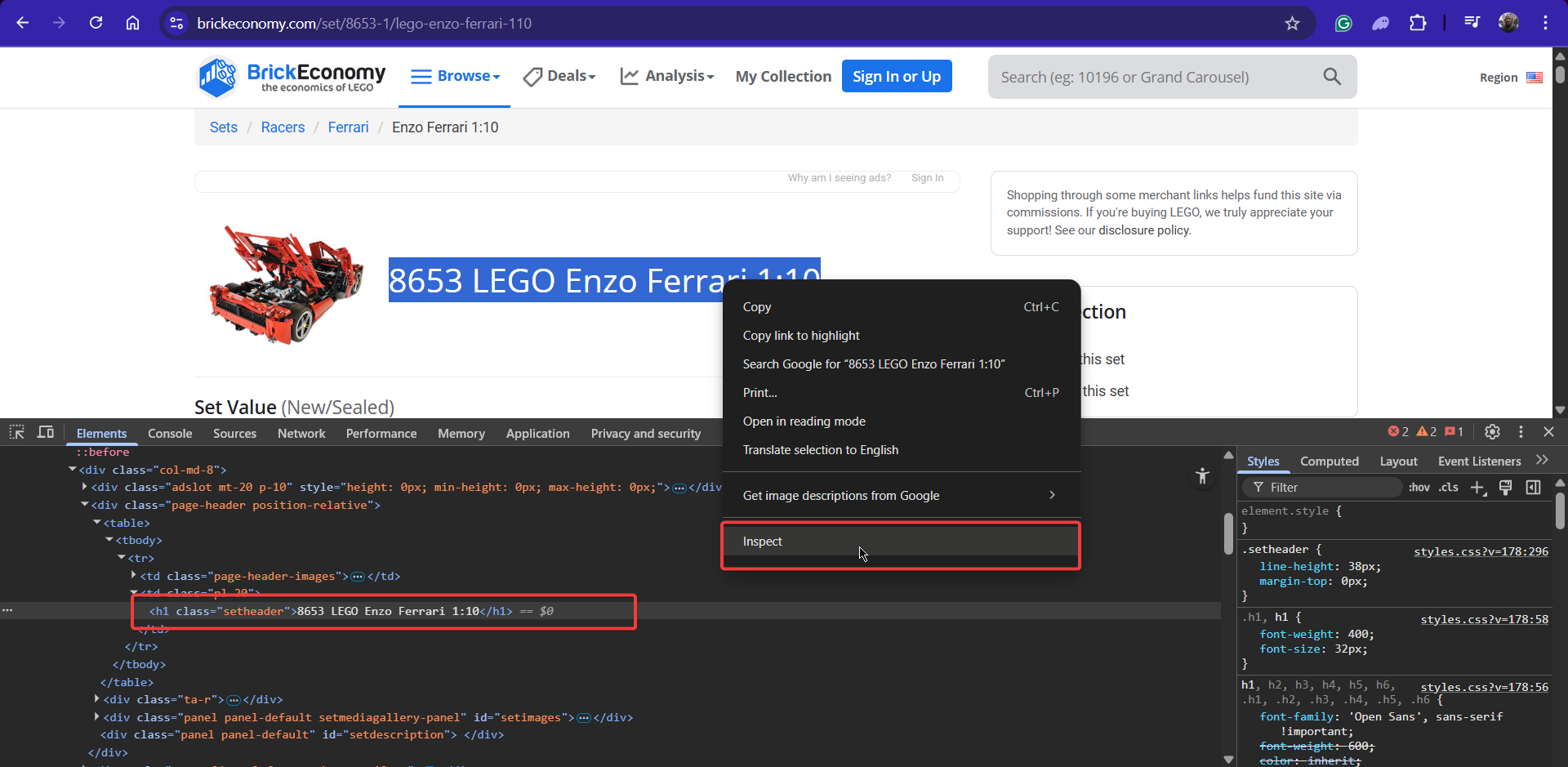The image size is (1568, 767).
Task: Switch to the Computed tab
Action: coord(1329,462)
